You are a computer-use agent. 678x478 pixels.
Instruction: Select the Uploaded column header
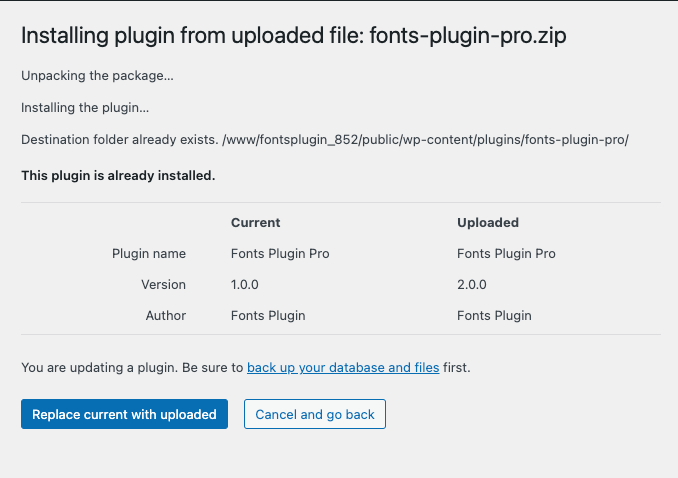[x=488, y=222]
